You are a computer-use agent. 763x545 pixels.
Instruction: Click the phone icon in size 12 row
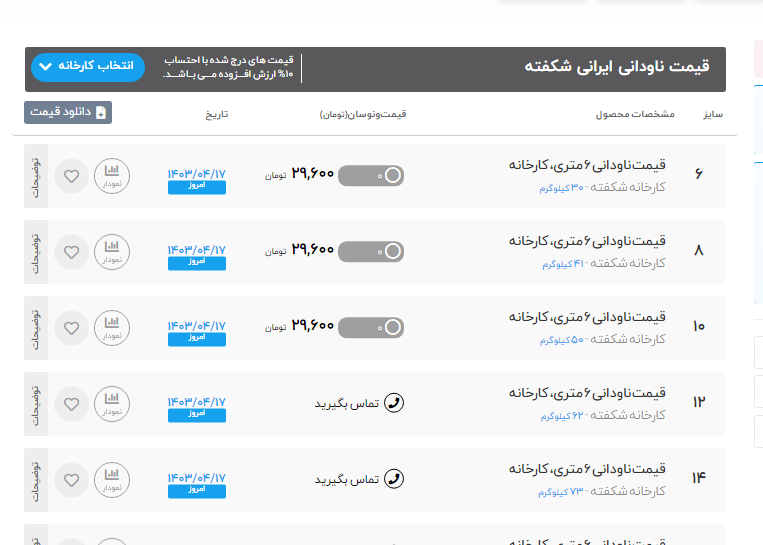click(394, 403)
